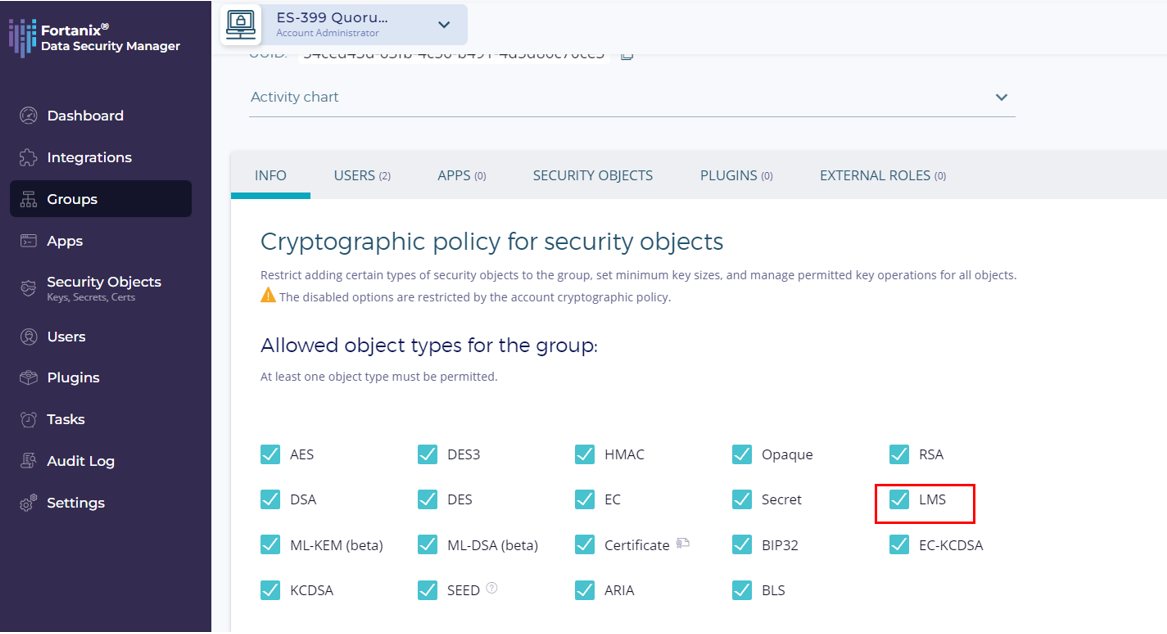Click the Security Objects key icon
This screenshot has height=634, width=1167.
tap(28, 288)
